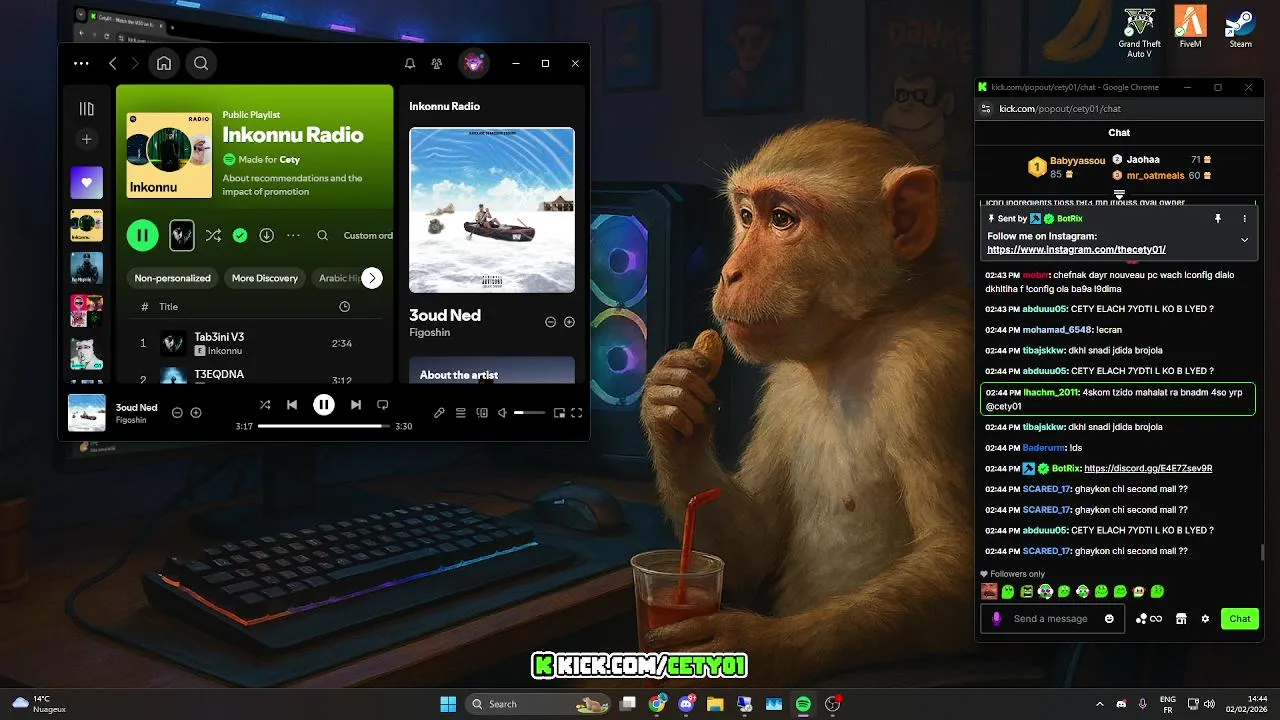The height and width of the screenshot is (720, 1280).
Task: Unpin the pinned BotRix message
Action: point(1218,218)
